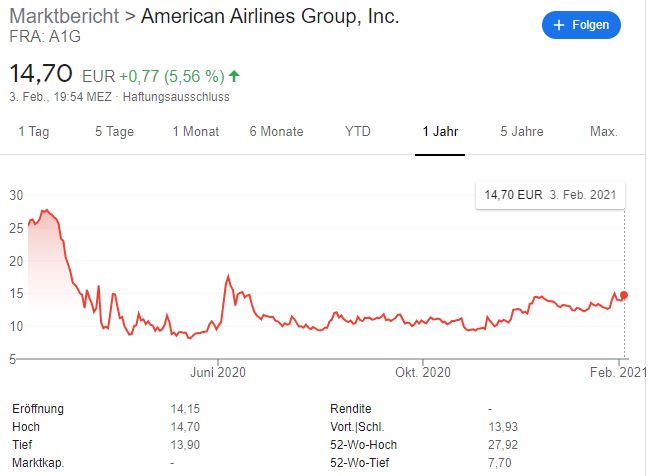
Task: Open the Max. time range
Action: tap(603, 132)
